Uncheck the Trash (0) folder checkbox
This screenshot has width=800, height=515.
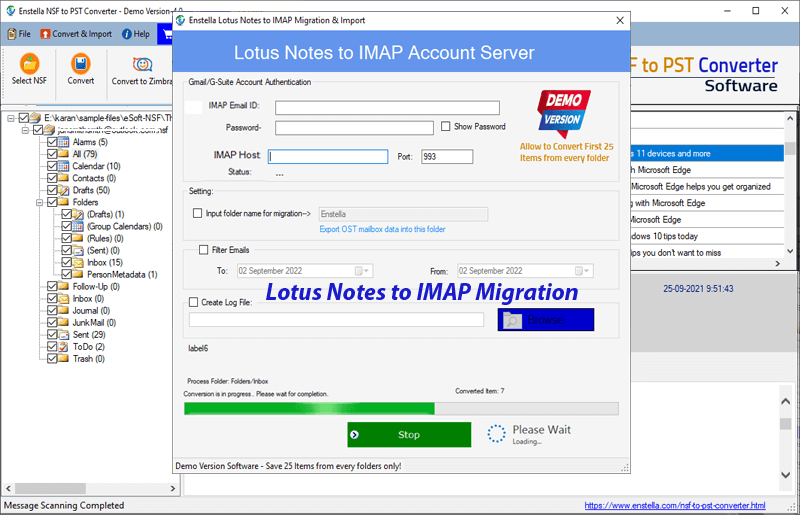pyautogui.click(x=52, y=359)
